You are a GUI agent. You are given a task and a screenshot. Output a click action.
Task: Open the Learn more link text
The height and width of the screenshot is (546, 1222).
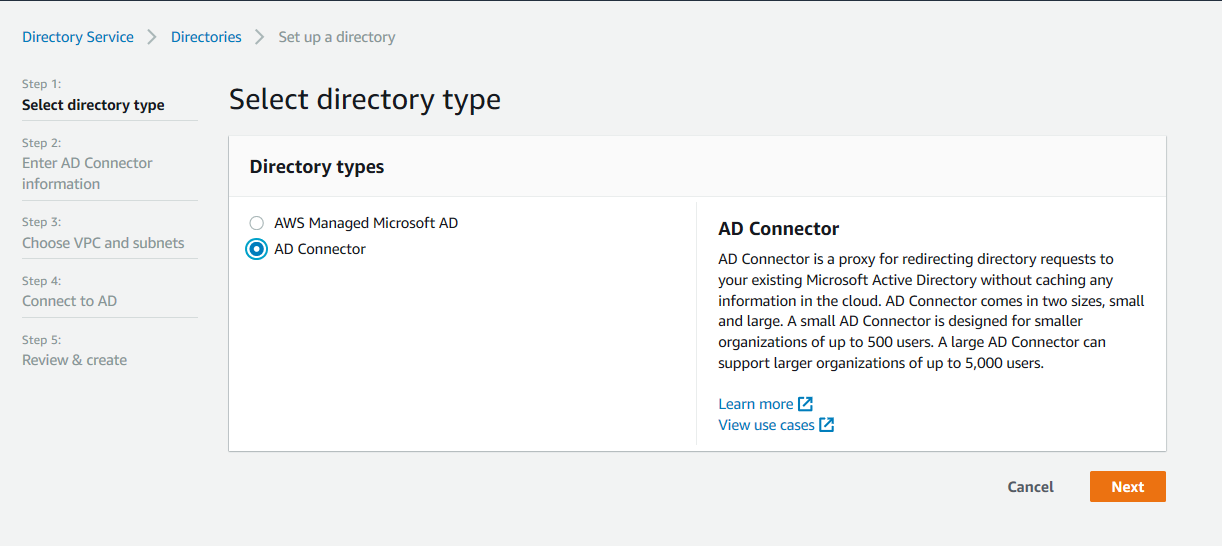[x=755, y=404]
